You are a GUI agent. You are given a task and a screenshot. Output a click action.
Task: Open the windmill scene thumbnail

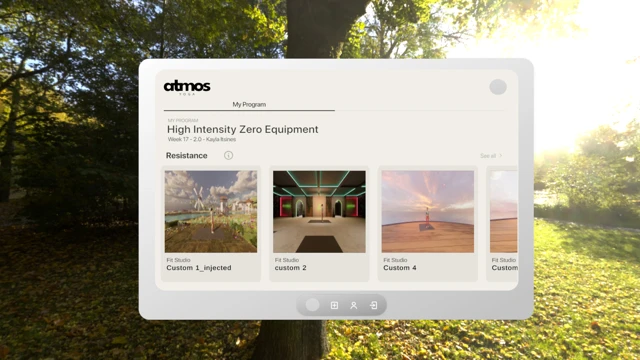coord(211,212)
